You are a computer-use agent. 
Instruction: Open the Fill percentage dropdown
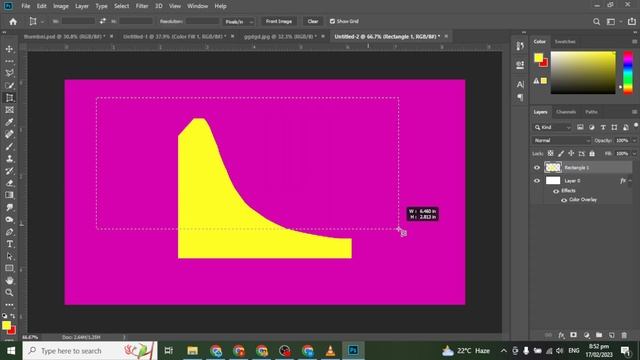point(634,153)
